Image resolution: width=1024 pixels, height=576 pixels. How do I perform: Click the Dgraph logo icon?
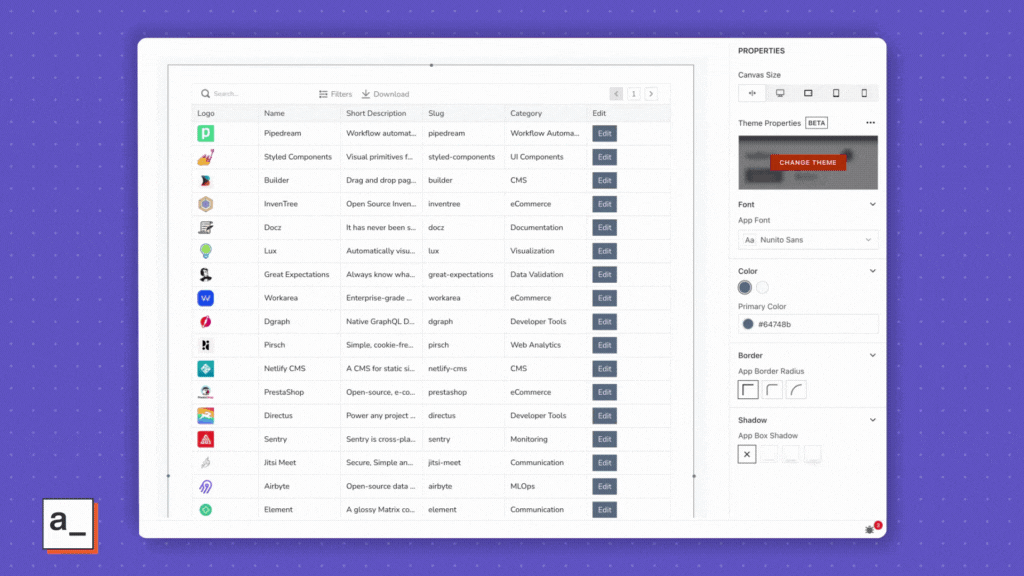(206, 321)
